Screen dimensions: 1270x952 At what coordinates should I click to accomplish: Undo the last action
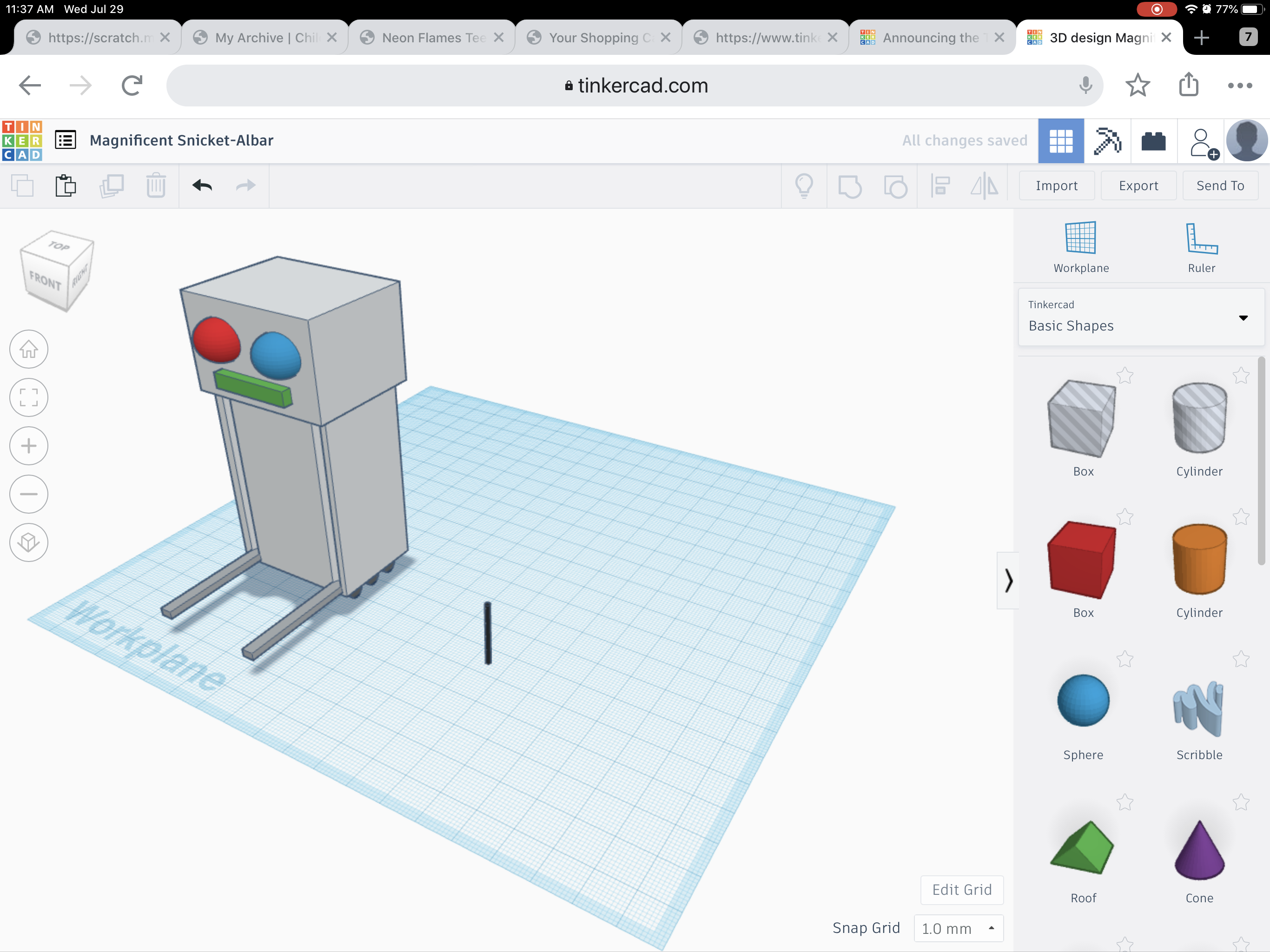tap(202, 185)
